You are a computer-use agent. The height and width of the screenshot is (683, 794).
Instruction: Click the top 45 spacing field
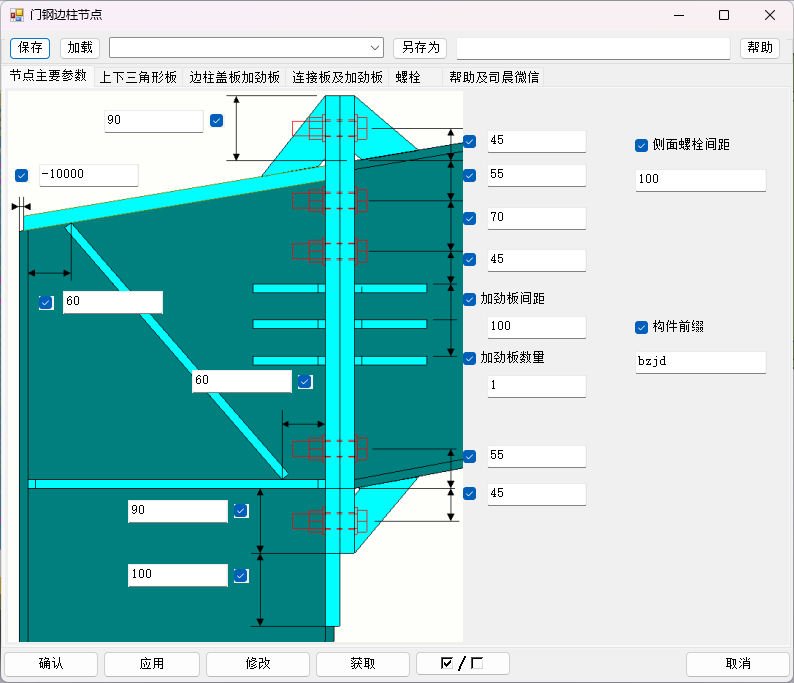(x=537, y=141)
